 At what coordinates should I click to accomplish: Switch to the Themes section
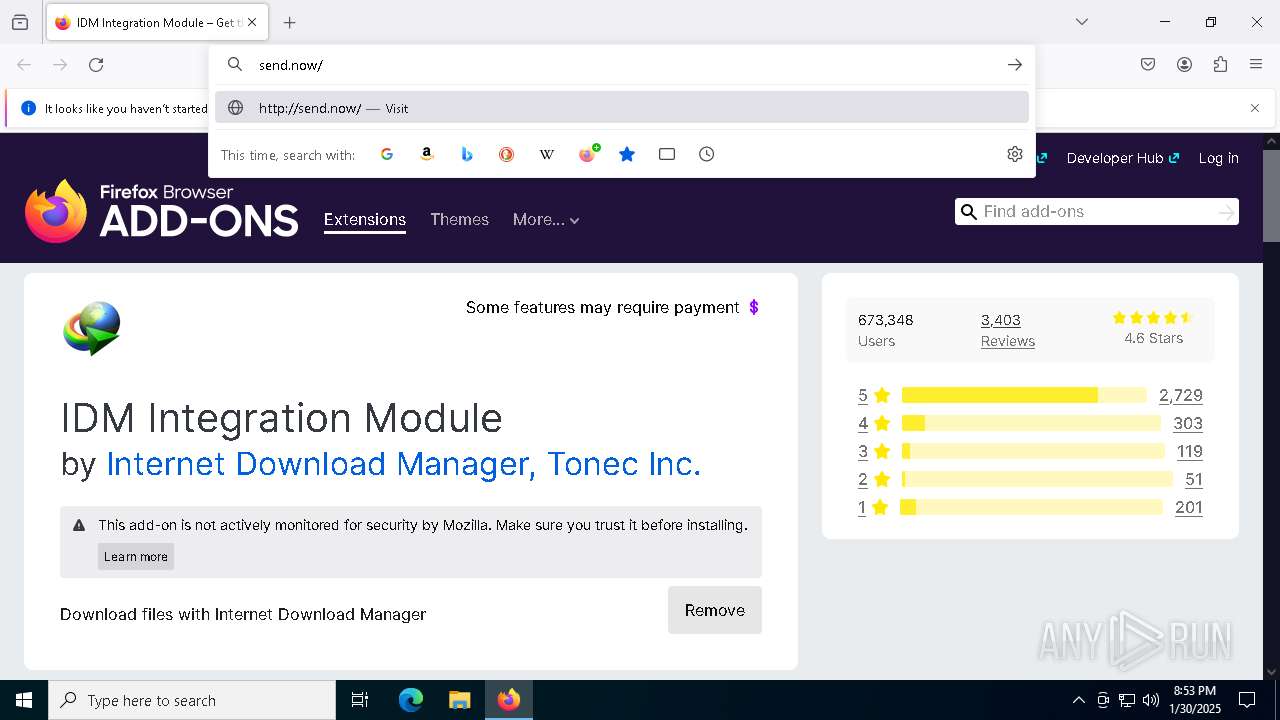coord(459,220)
